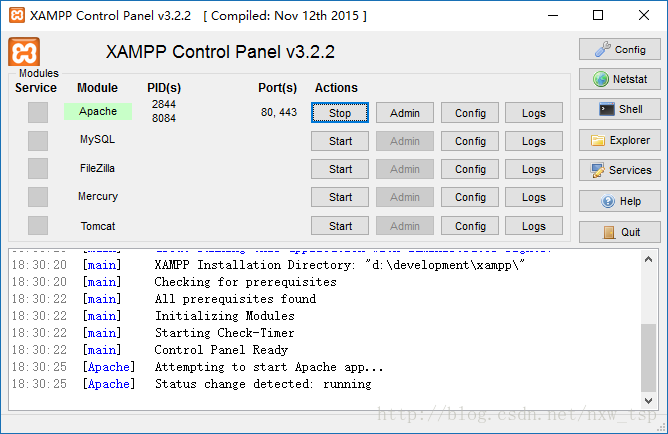Toggle the Apache service checkbox
The image size is (668, 434).
click(x=38, y=112)
